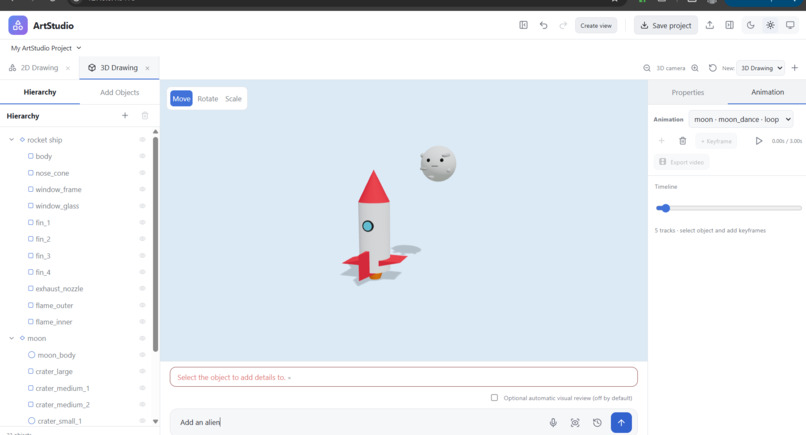Select flame_outer in the hierarchy

click(x=54, y=305)
